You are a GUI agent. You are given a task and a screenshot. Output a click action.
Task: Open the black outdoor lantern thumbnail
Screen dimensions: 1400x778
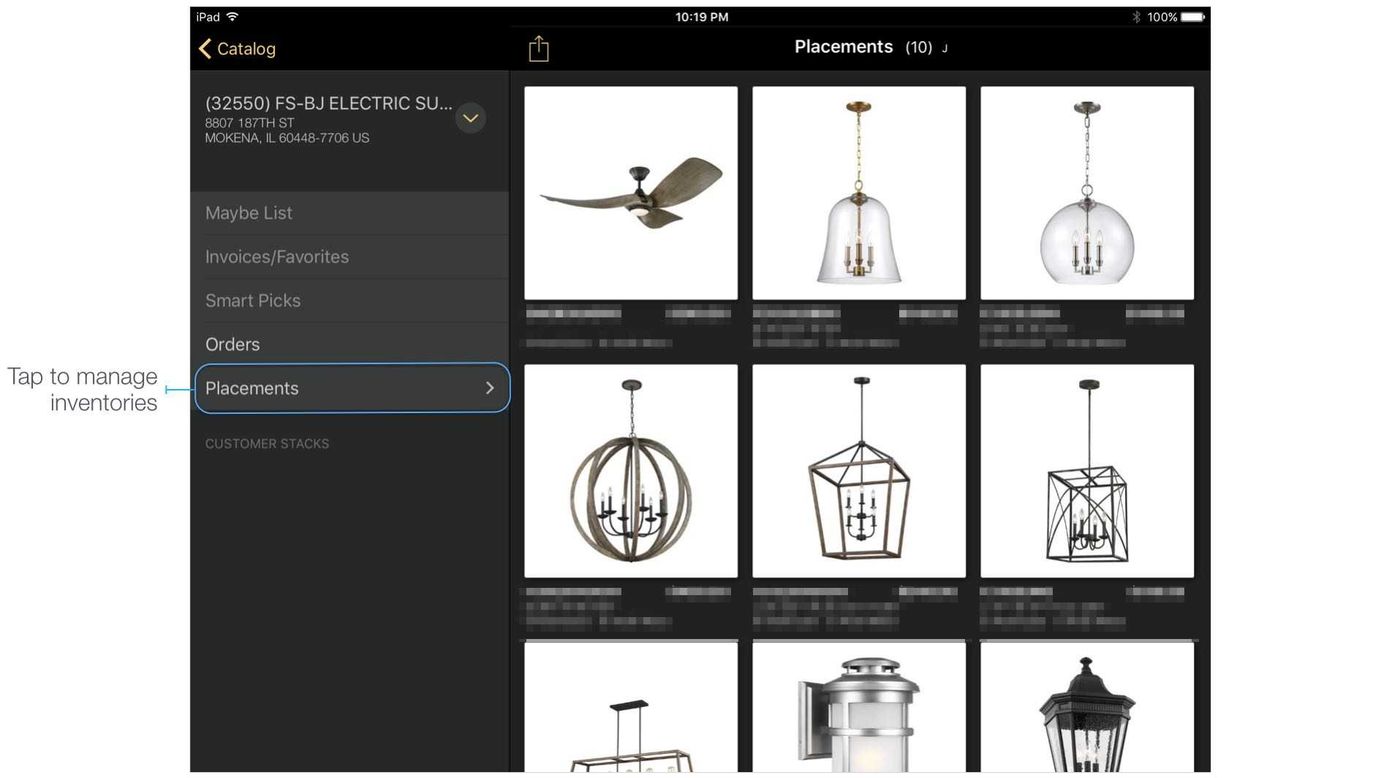pos(1087,707)
